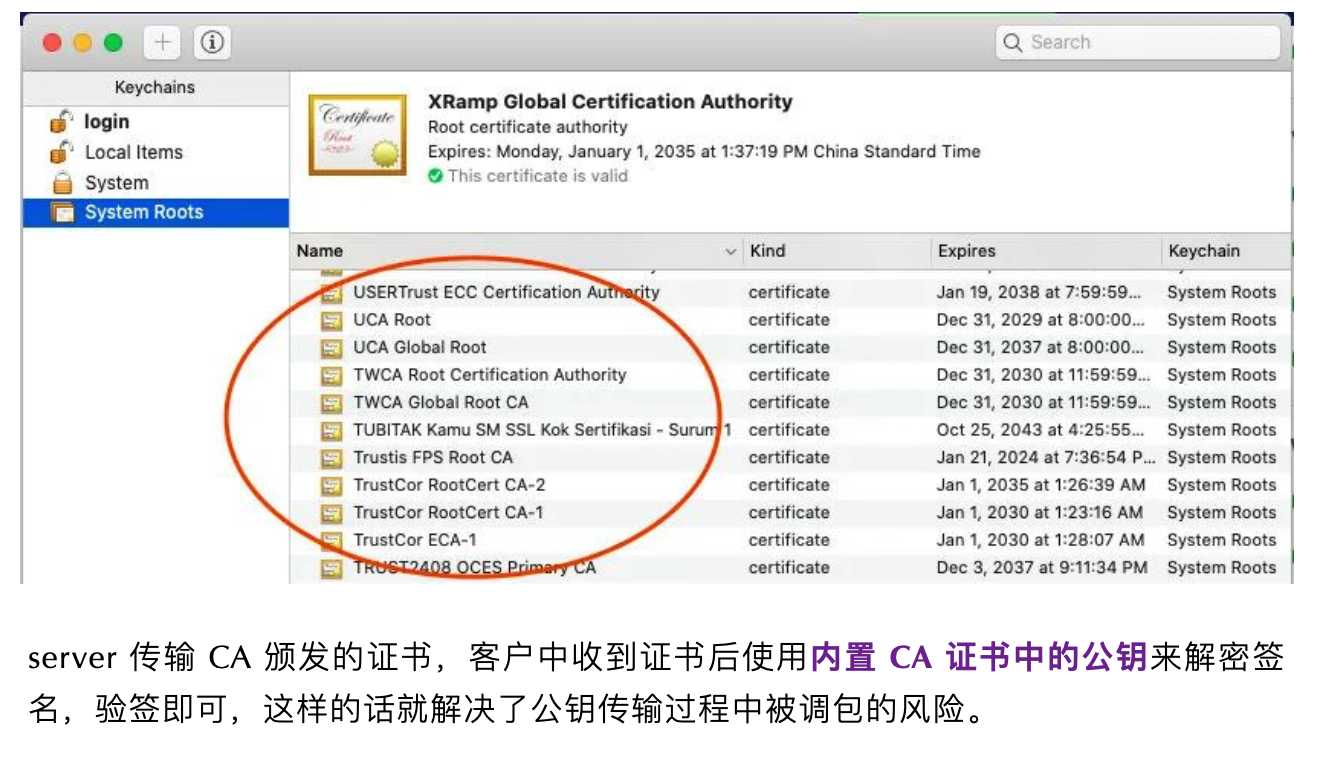Click the unlocked padlock icon beside login
This screenshot has height=776, width=1322.
pyautogui.click(x=63, y=122)
